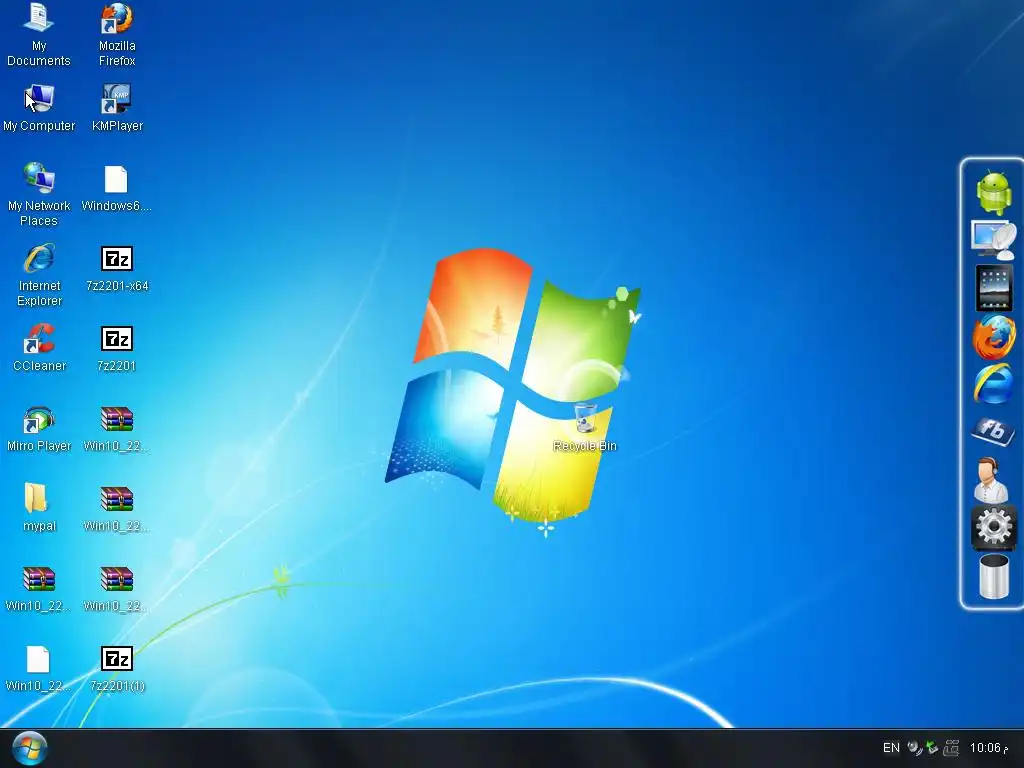Screen dimensions: 1024x768
Task: Open the settings gear in the dock
Action: click(993, 527)
